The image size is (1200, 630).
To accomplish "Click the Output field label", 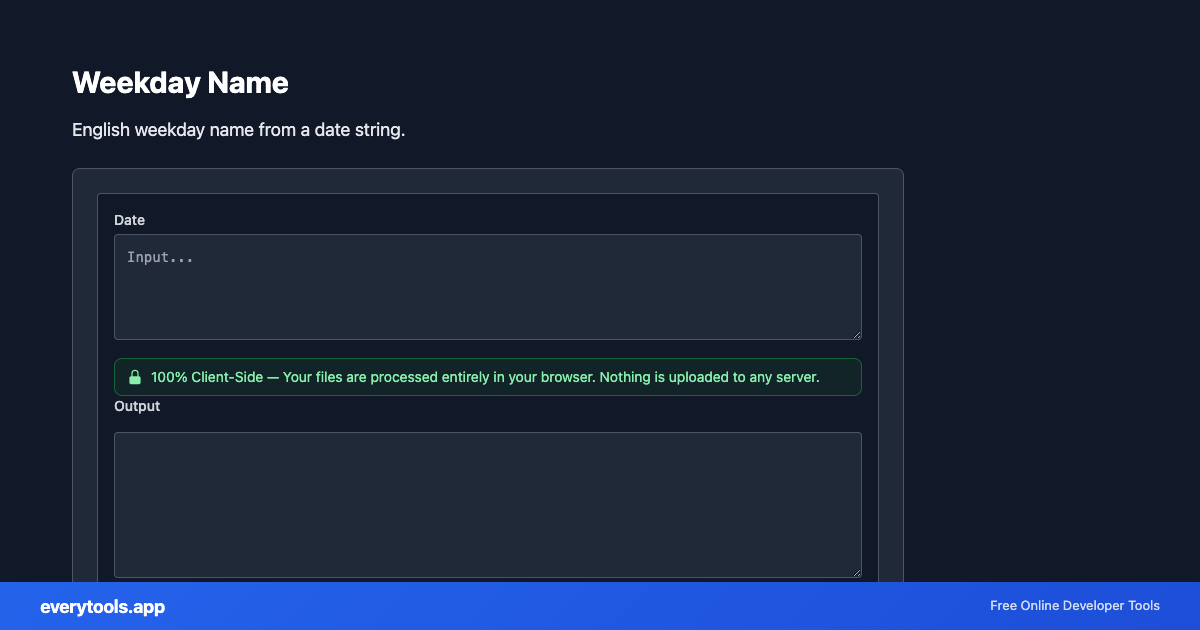I will pos(137,406).
